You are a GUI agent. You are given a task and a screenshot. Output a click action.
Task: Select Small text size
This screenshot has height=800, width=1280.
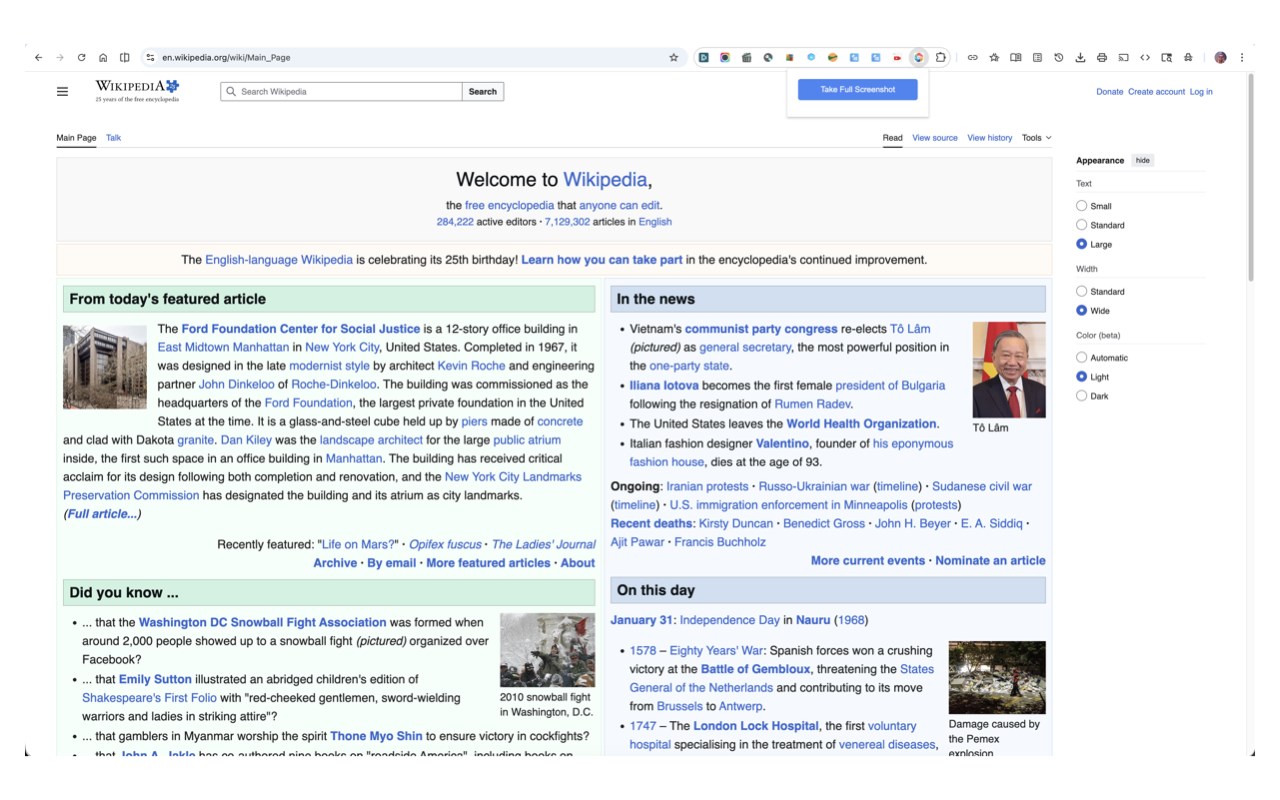tap(1081, 206)
